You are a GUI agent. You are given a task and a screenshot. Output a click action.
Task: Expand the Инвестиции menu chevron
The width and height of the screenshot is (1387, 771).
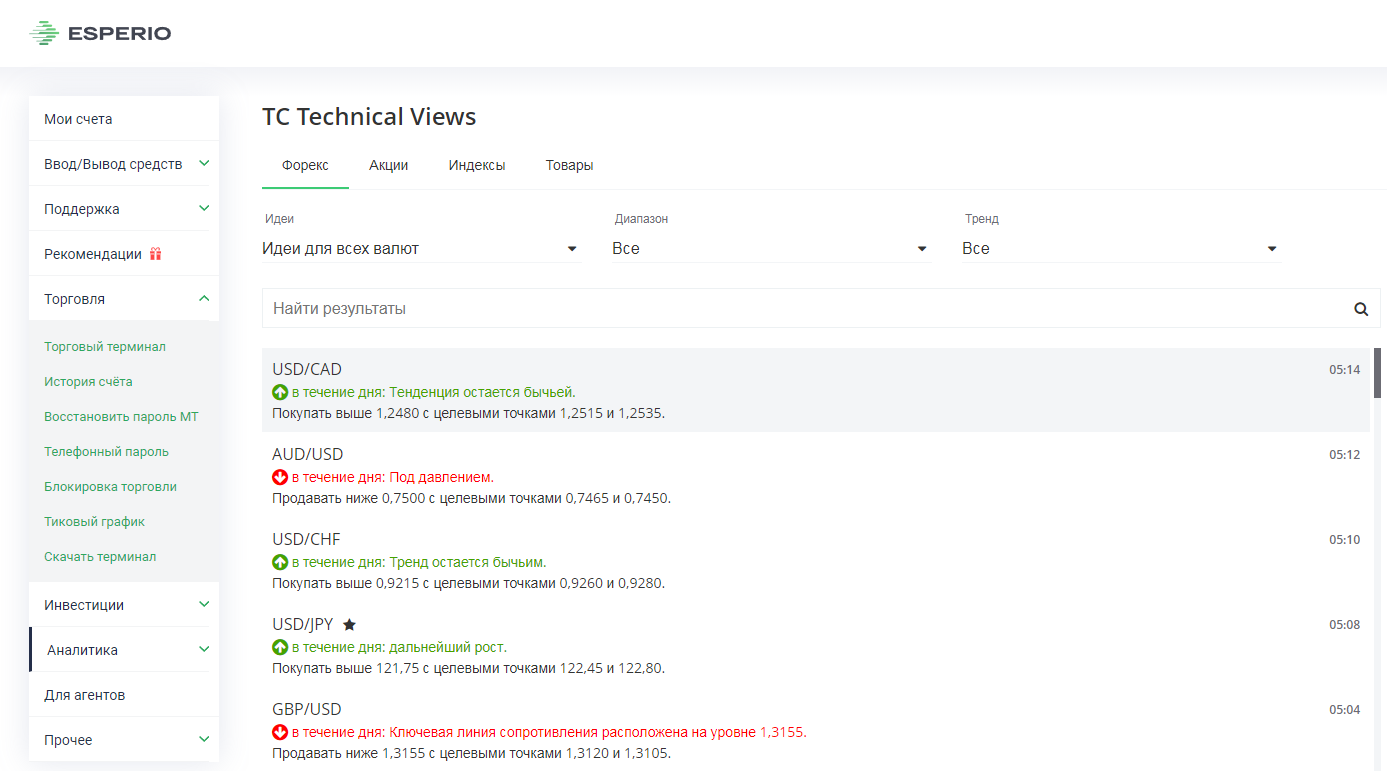(204, 604)
